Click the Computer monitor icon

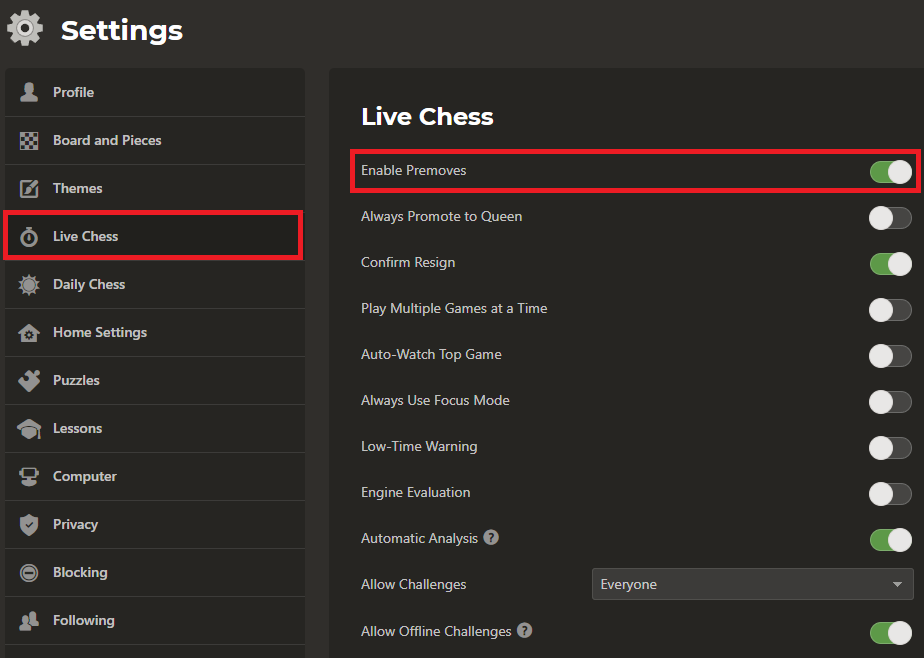pos(29,477)
